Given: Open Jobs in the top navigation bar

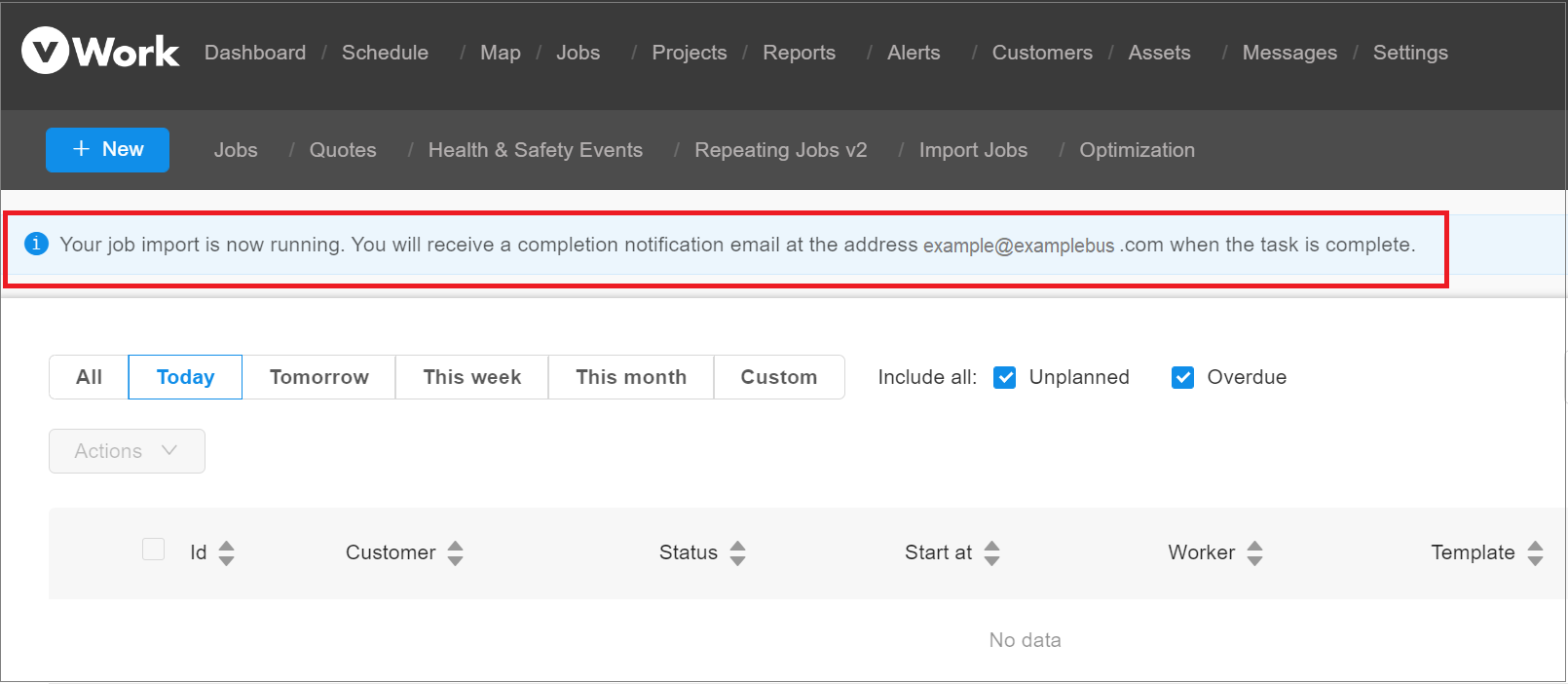Looking at the screenshot, I should (x=579, y=53).
